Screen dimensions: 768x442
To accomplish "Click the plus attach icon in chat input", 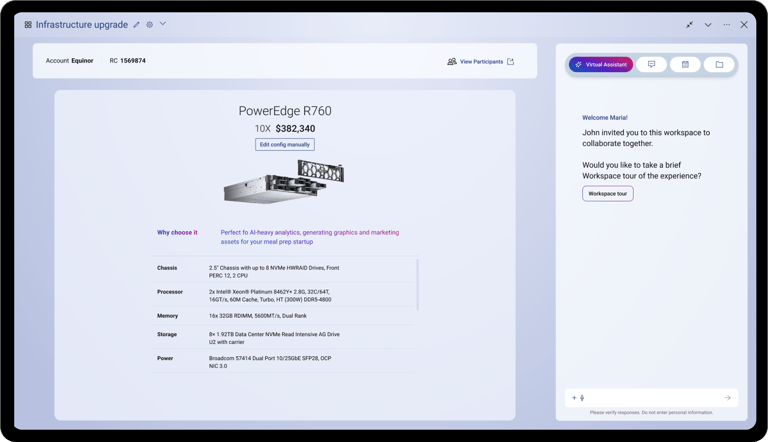I will (574, 398).
